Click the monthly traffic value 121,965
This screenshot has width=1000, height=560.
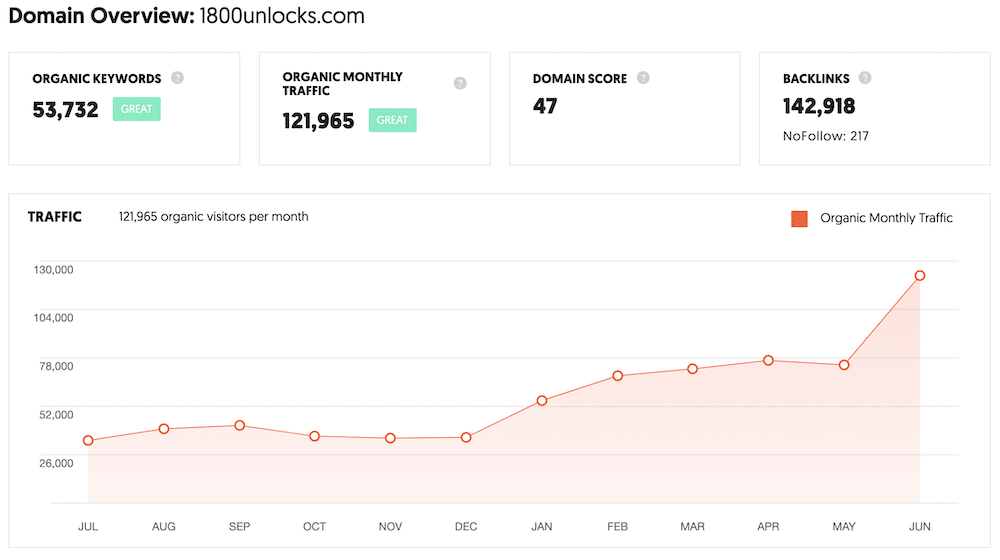click(318, 121)
